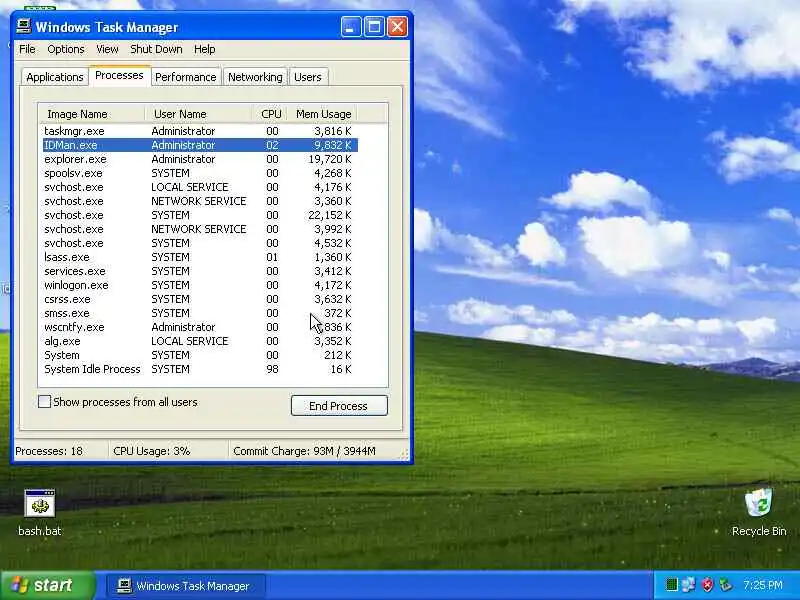800x600 pixels.
Task: Sort by the User Name column header
Action: (199, 114)
